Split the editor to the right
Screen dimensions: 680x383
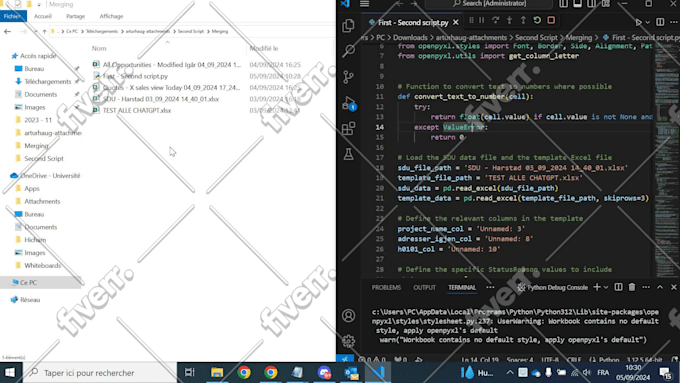coord(660,22)
